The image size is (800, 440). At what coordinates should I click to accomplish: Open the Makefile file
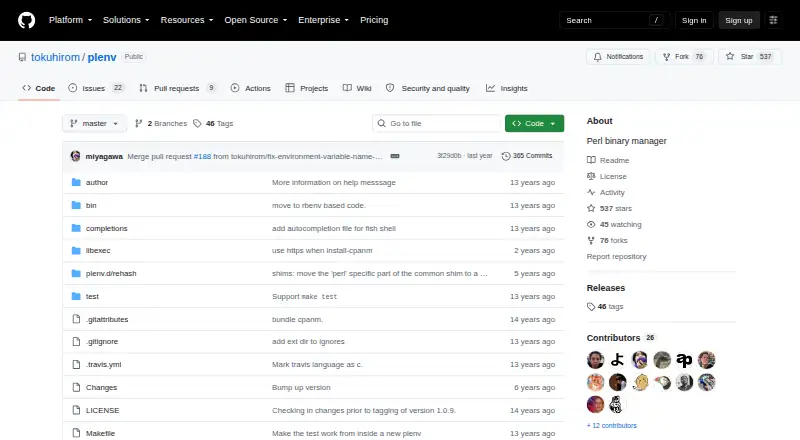click(x=101, y=433)
